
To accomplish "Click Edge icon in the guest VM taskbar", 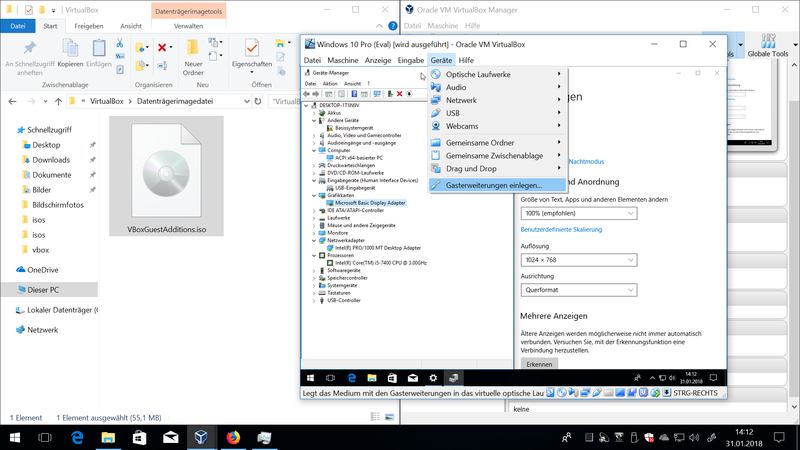I will click(x=352, y=378).
